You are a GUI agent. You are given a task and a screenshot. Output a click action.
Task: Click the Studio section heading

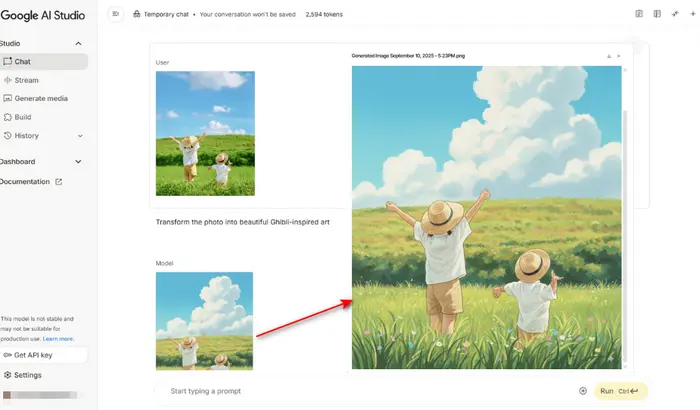click(10, 43)
